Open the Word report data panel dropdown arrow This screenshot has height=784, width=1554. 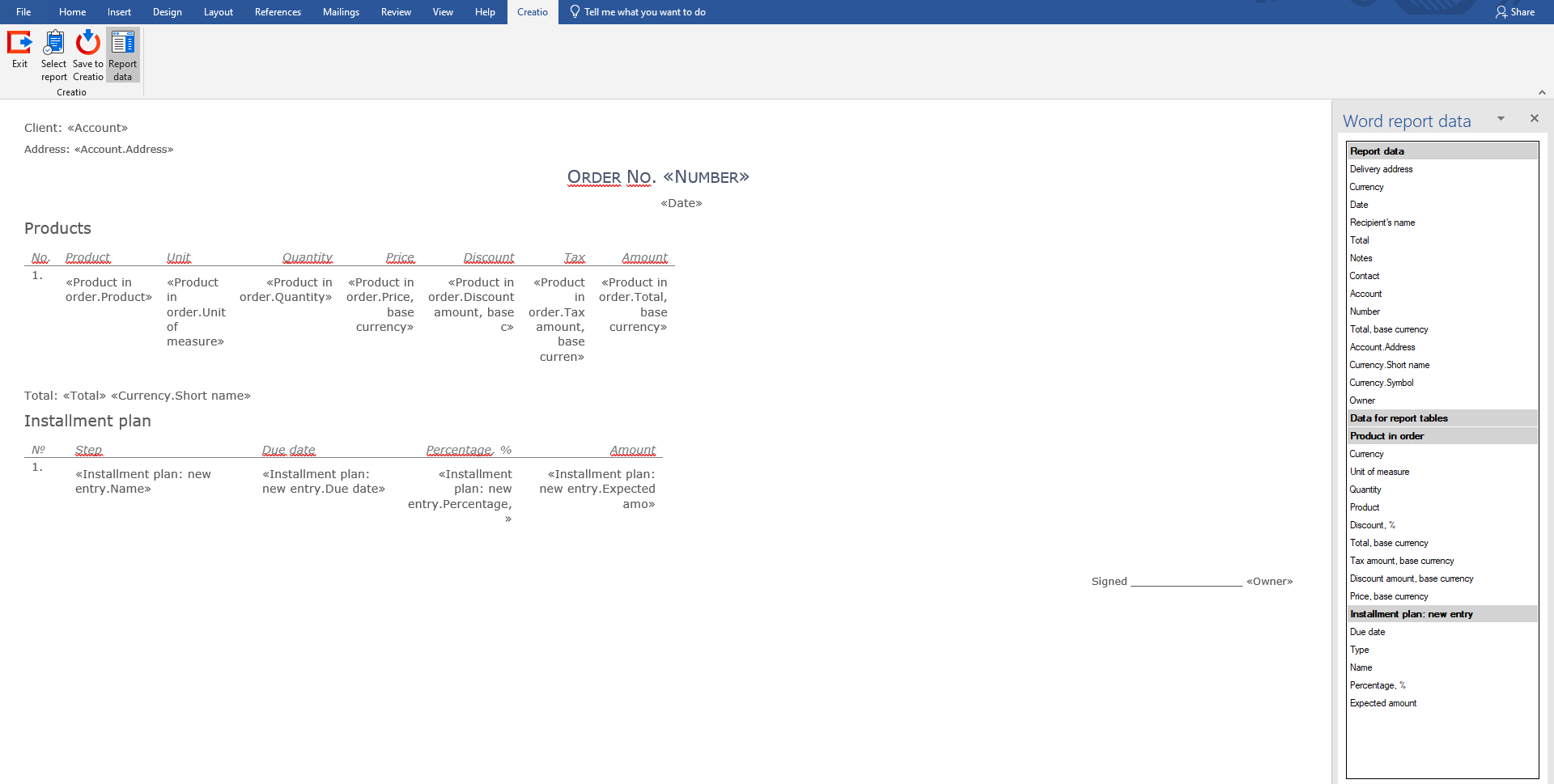click(1501, 118)
